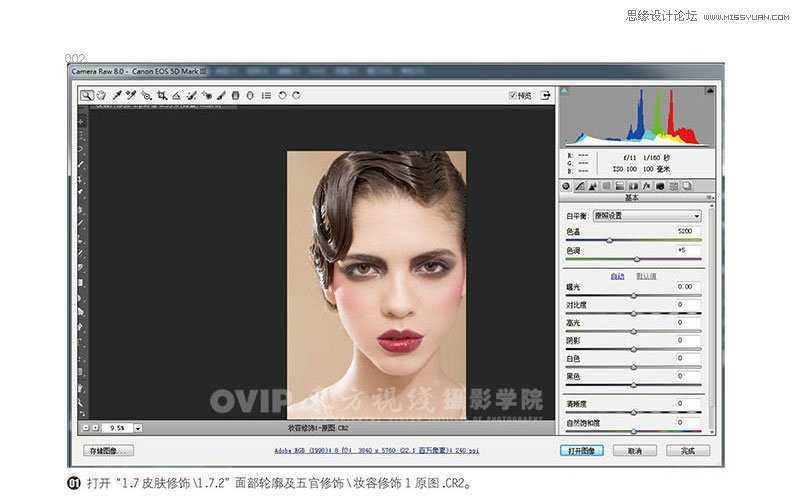The image size is (800, 504).
Task: Select the Adjustment Brush tool
Action: [221, 95]
